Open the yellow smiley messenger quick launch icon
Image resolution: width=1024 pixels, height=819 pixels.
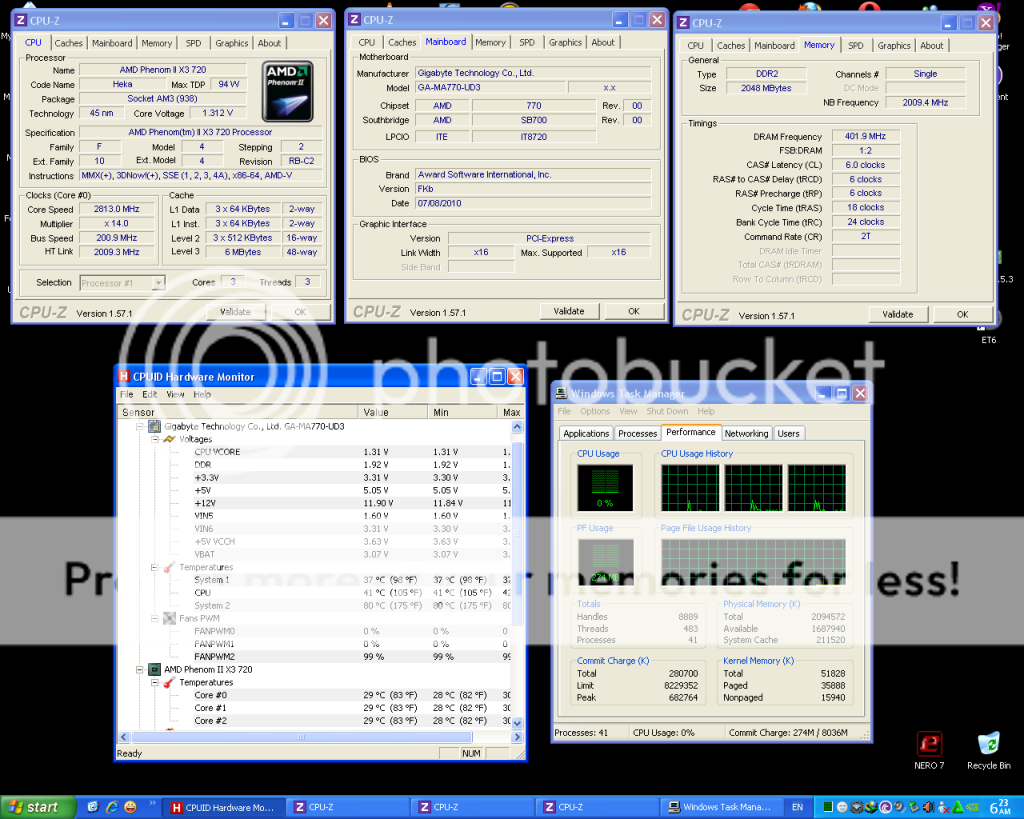131,807
